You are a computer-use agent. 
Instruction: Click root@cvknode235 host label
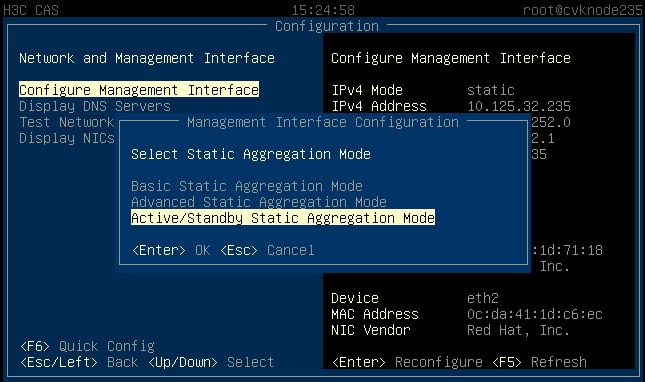[x=582, y=10]
